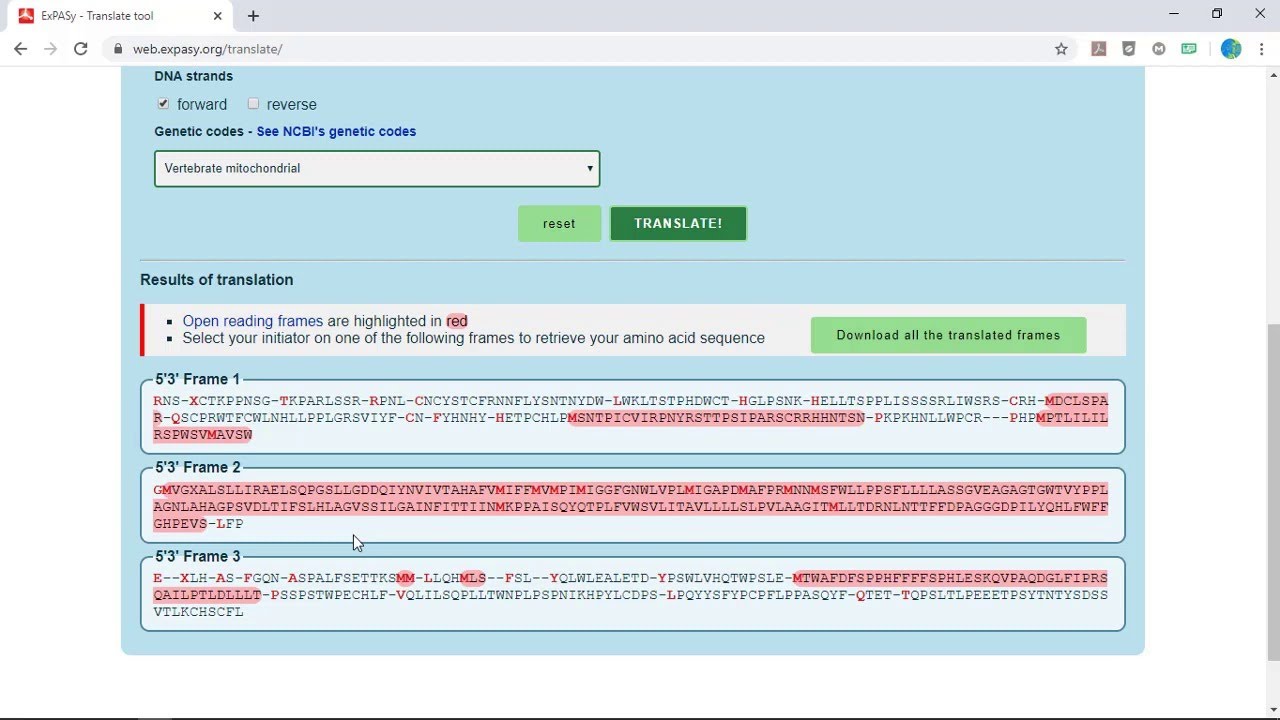Viewport: 1280px width, 720px height.
Task: Select the MSNTPICVIRPNYRSTTPSIPARSCRRHHNTSN ORF in Frame 1
Action: click(x=717, y=417)
